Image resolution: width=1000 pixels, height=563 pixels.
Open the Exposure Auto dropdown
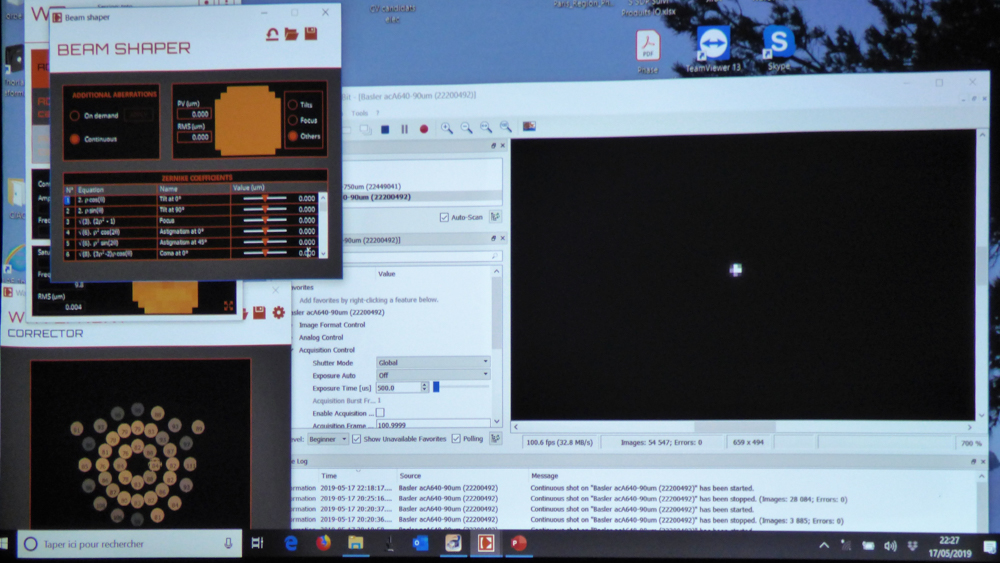[433, 375]
